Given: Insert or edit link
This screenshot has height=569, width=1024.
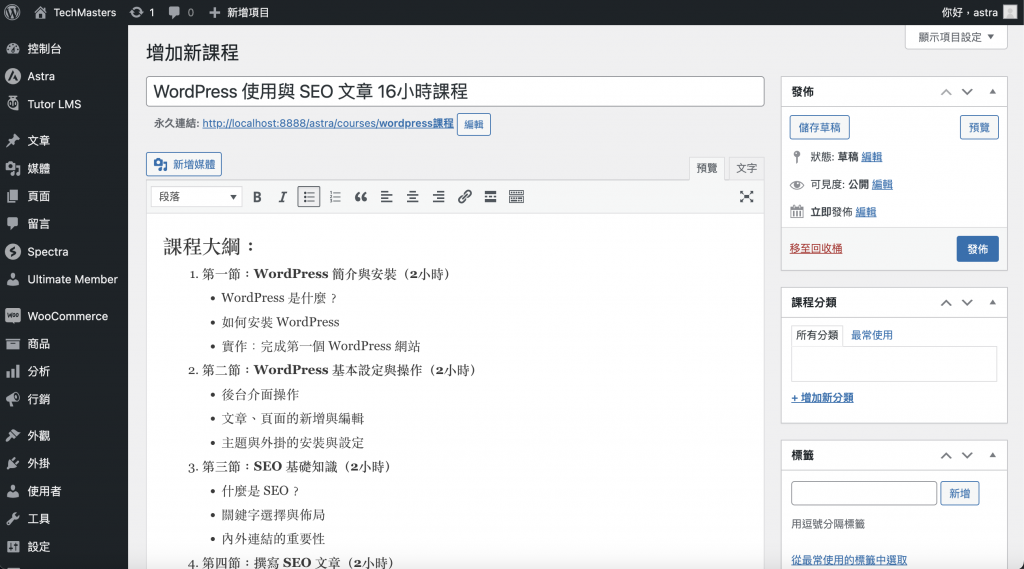Looking at the screenshot, I should (464, 197).
